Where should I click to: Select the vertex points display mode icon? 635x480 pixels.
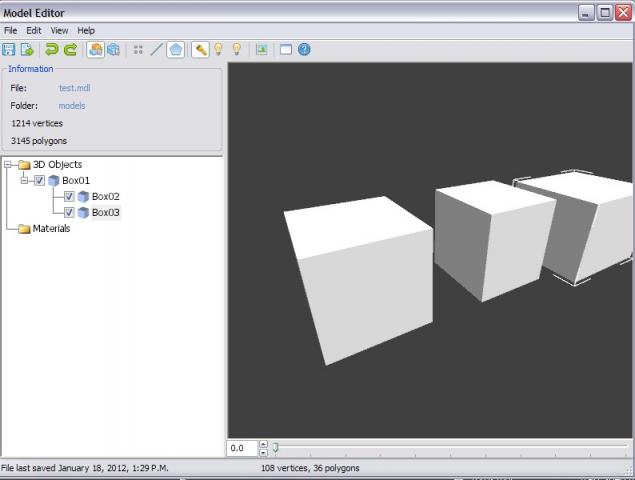pos(138,49)
